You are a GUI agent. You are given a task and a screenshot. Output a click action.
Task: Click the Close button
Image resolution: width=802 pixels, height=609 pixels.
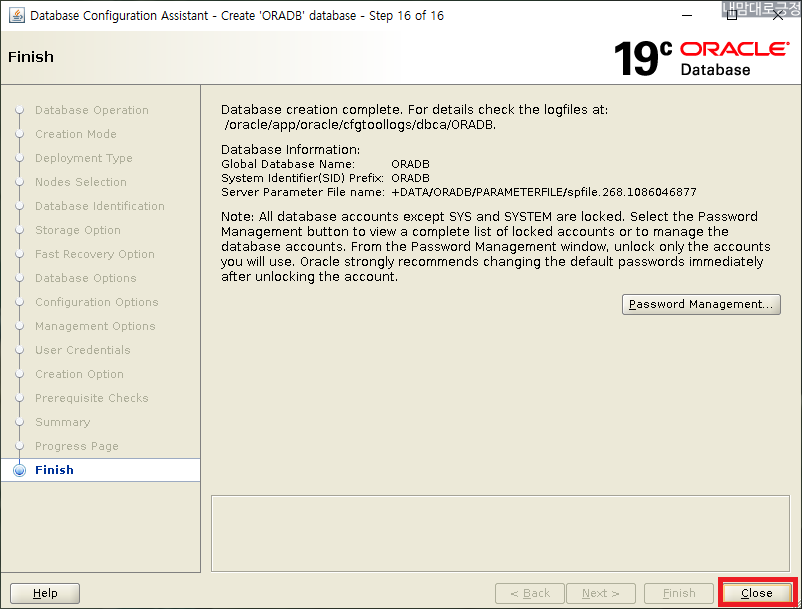click(x=756, y=593)
